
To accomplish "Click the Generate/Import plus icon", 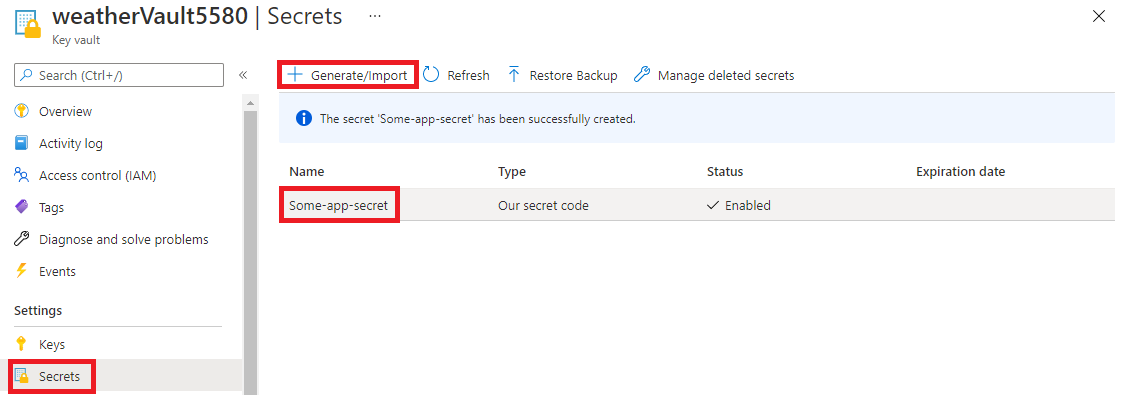I will (x=295, y=74).
